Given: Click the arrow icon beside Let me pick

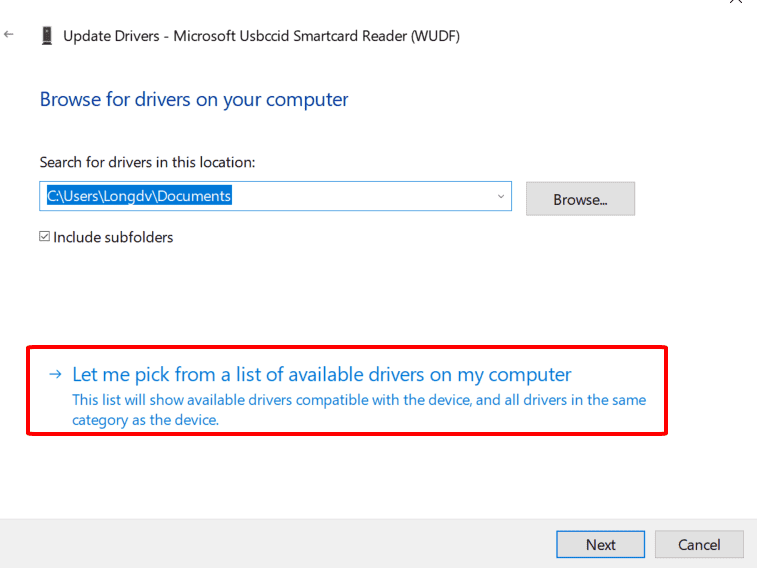Looking at the screenshot, I should (x=56, y=374).
